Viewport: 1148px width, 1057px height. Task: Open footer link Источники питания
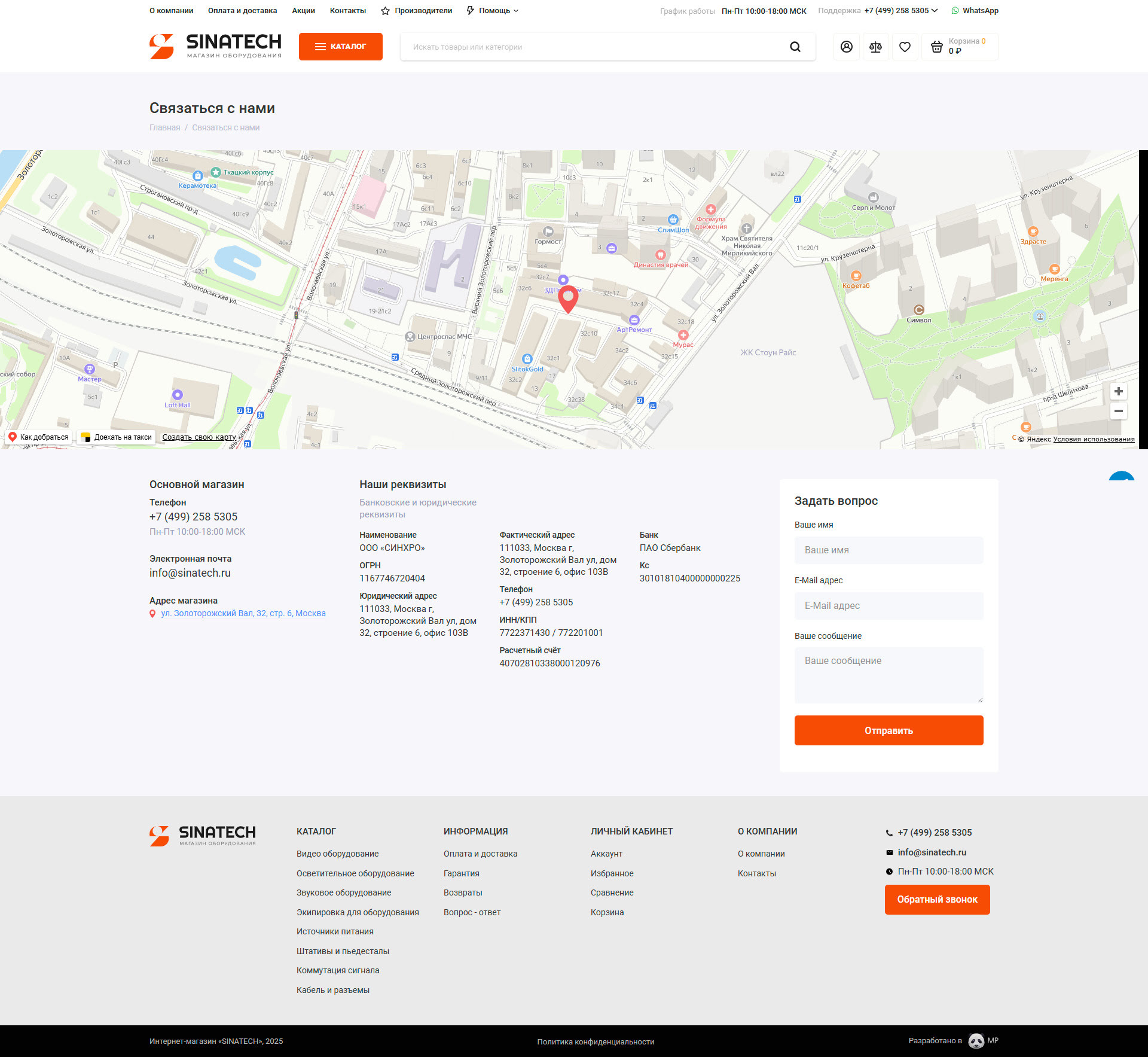point(335,931)
